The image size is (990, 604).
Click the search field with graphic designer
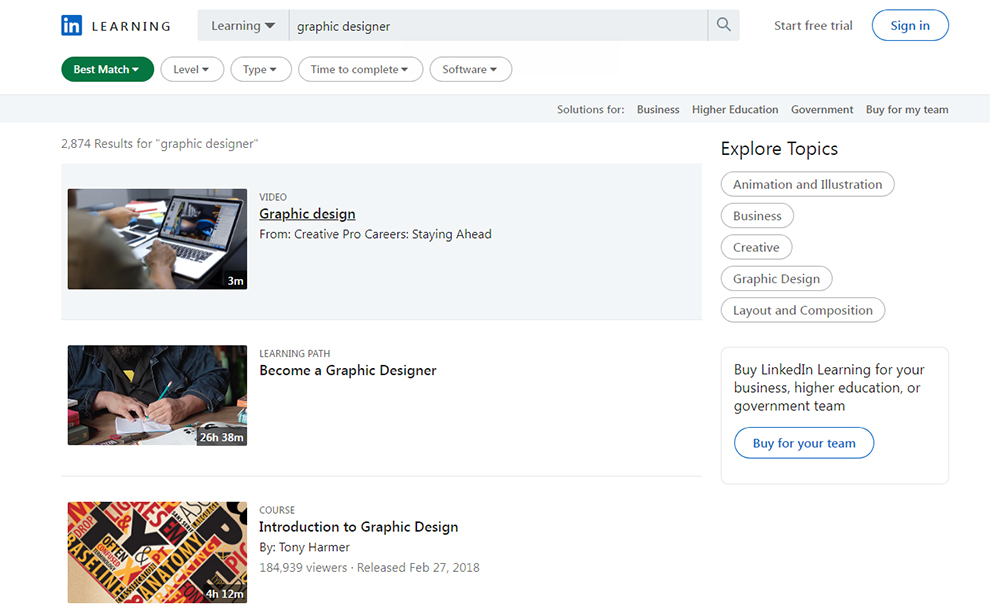498,25
